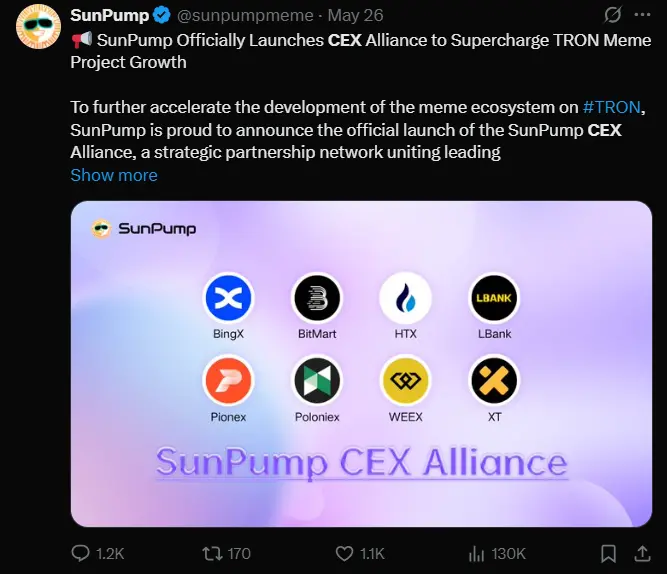This screenshot has width=667, height=574.
Task: Repost this SunPump tweet
Action: (x=211, y=553)
